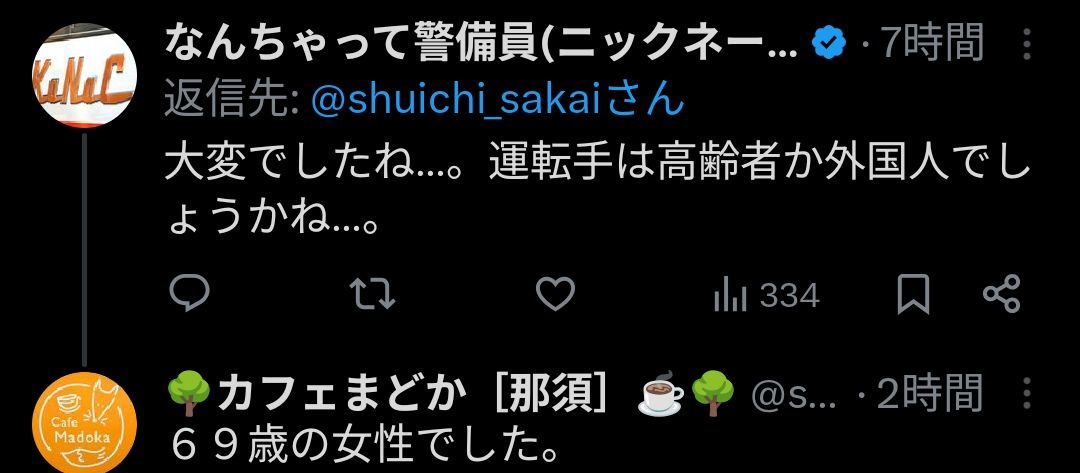Screen dimensions: 1080x473
Task: View analytics showing 334 views
Action: pyautogui.click(x=767, y=296)
